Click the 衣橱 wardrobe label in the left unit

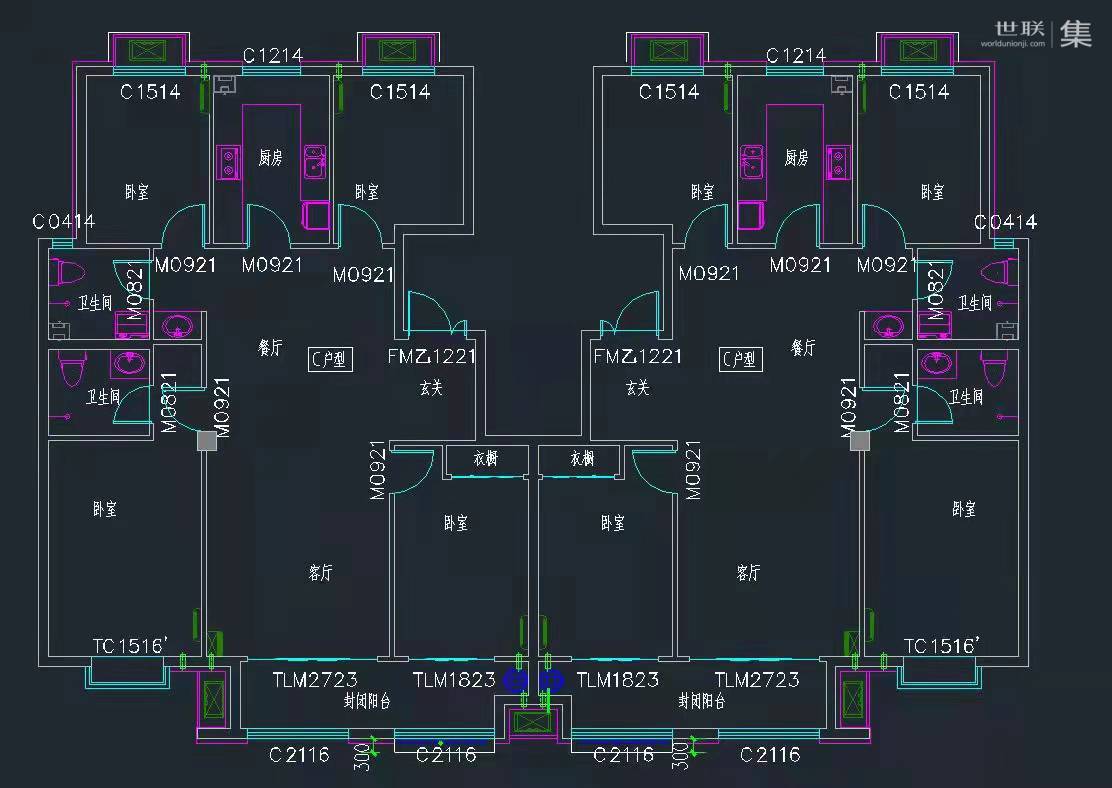(x=485, y=459)
